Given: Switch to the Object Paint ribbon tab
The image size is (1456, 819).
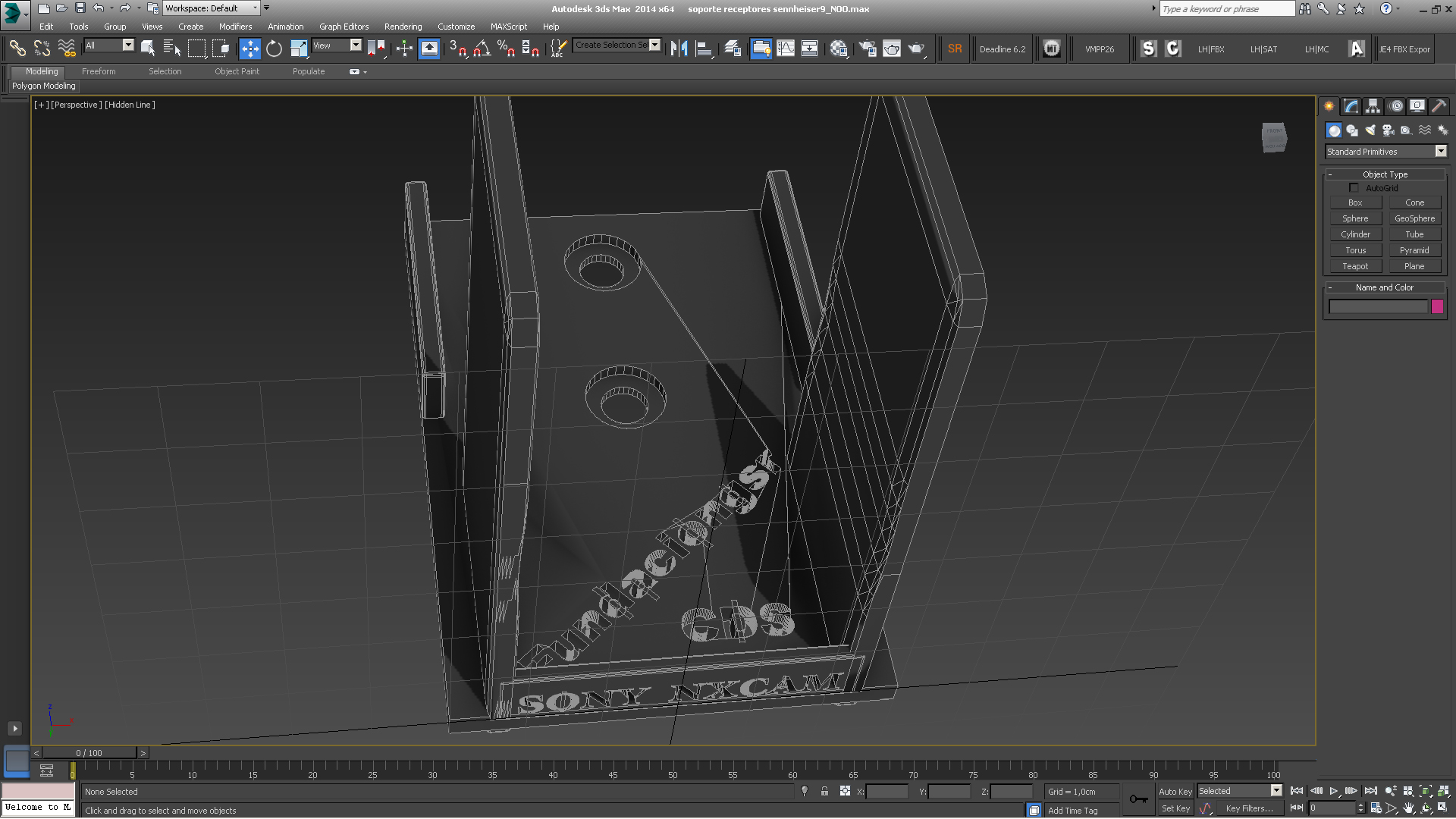Looking at the screenshot, I should pyautogui.click(x=237, y=71).
